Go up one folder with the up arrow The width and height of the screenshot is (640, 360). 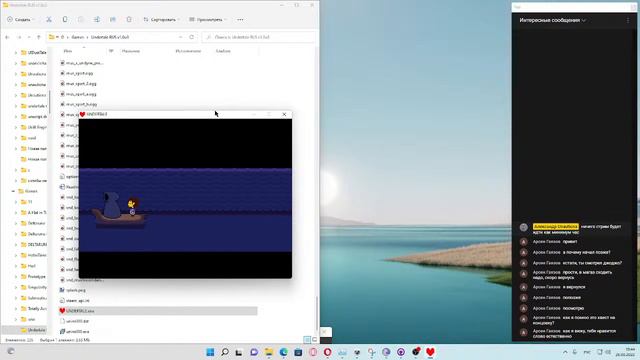click(39, 37)
